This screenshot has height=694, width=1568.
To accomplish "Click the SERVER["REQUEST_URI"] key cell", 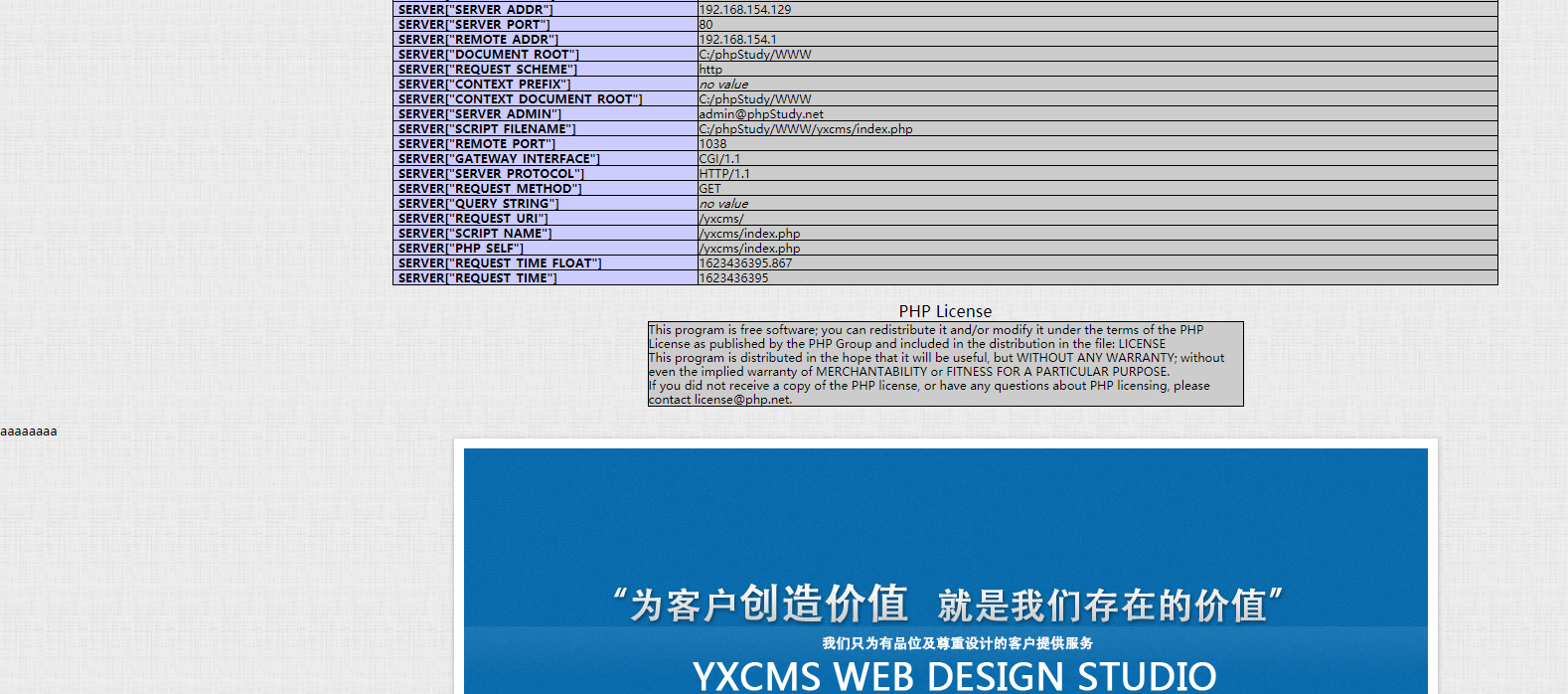I will [x=546, y=218].
